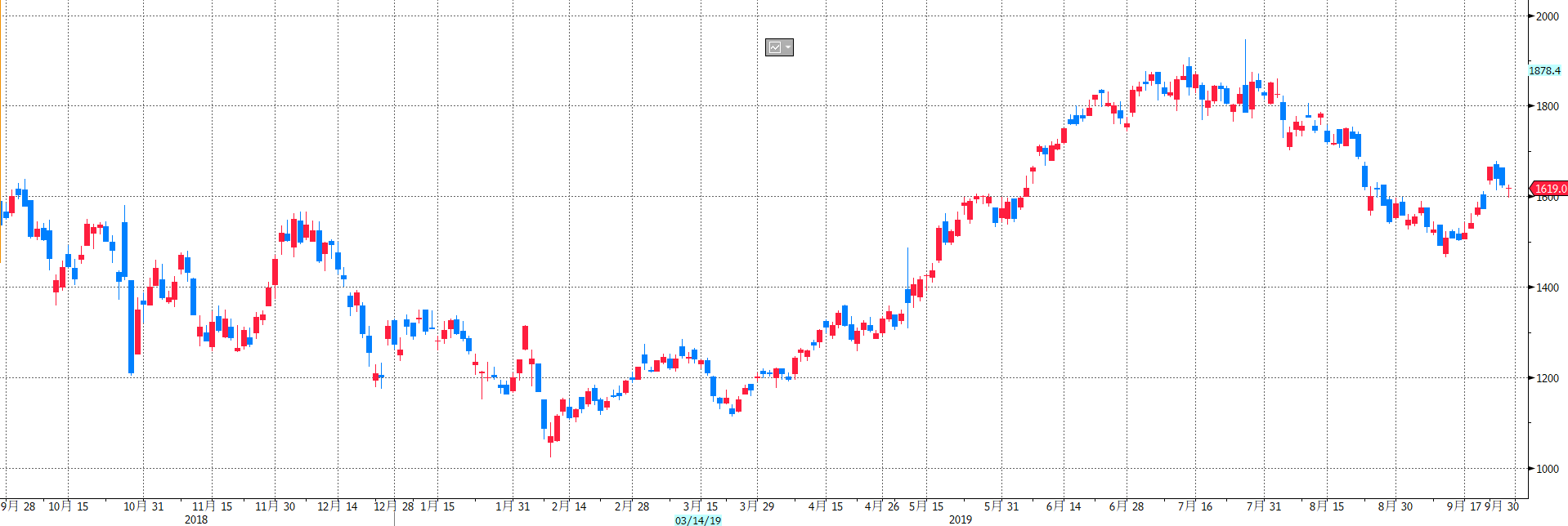Click the 8月 15 date label
The image size is (1568, 526).
coord(1327,506)
